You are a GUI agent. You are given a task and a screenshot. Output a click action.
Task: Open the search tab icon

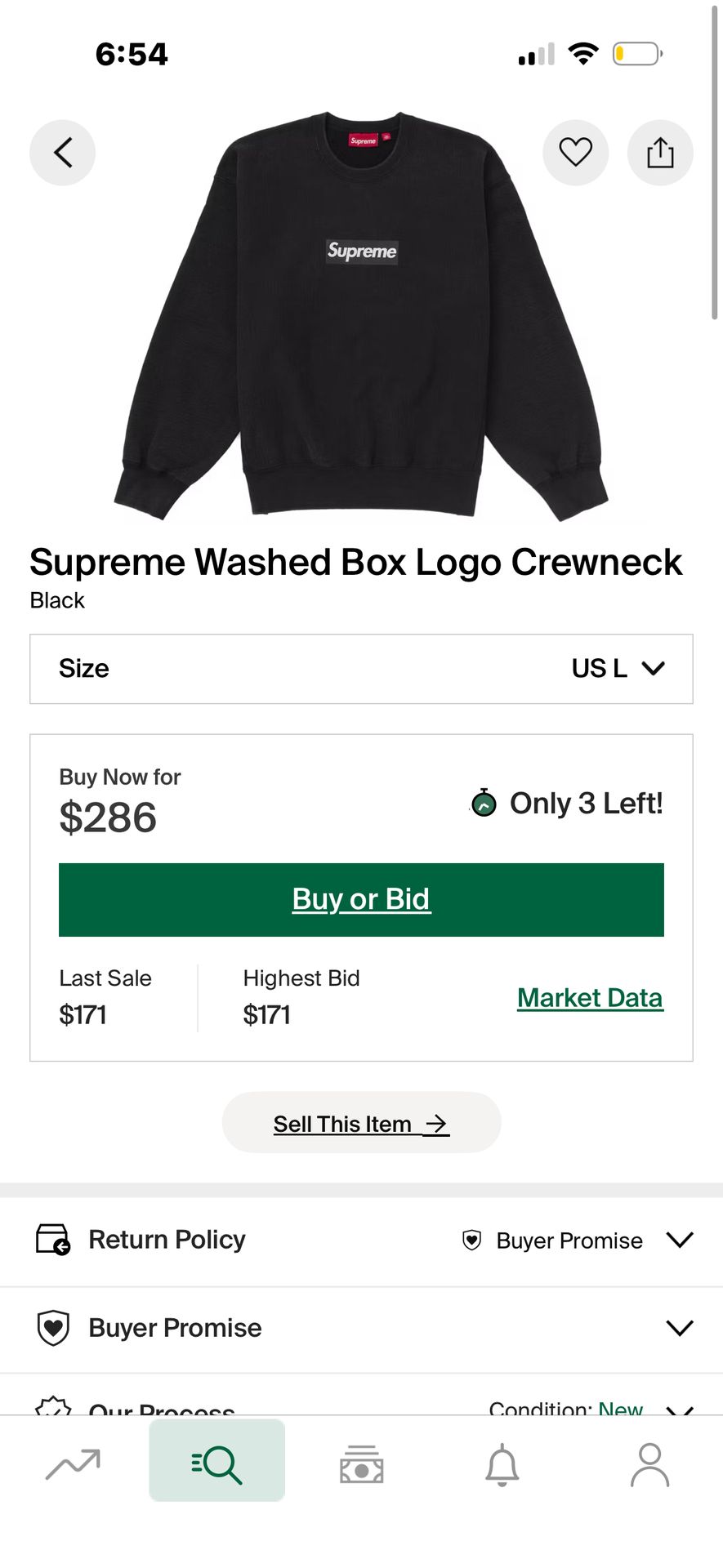pyautogui.click(x=216, y=1463)
